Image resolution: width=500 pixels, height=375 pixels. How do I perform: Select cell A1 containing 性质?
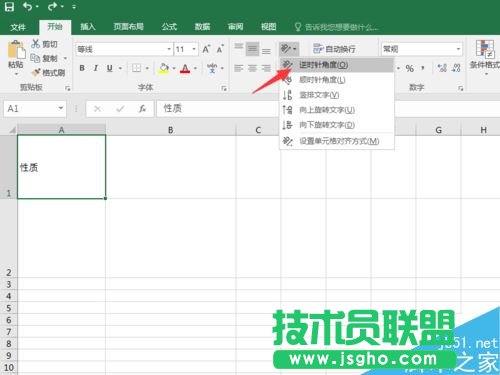[x=61, y=167]
